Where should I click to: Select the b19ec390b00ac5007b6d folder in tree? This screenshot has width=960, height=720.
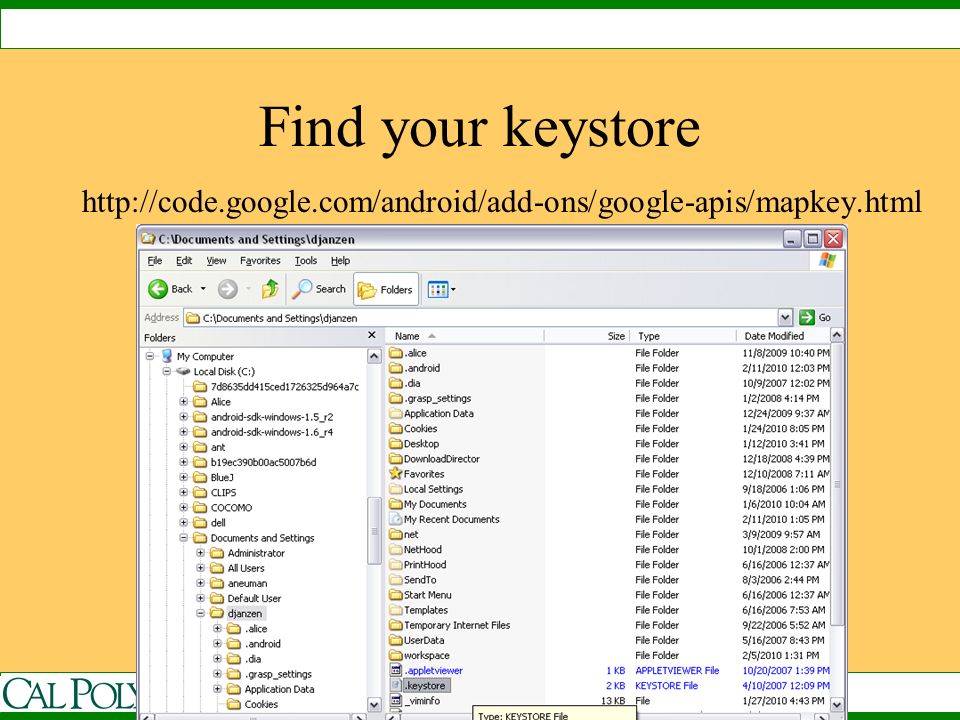click(x=263, y=462)
